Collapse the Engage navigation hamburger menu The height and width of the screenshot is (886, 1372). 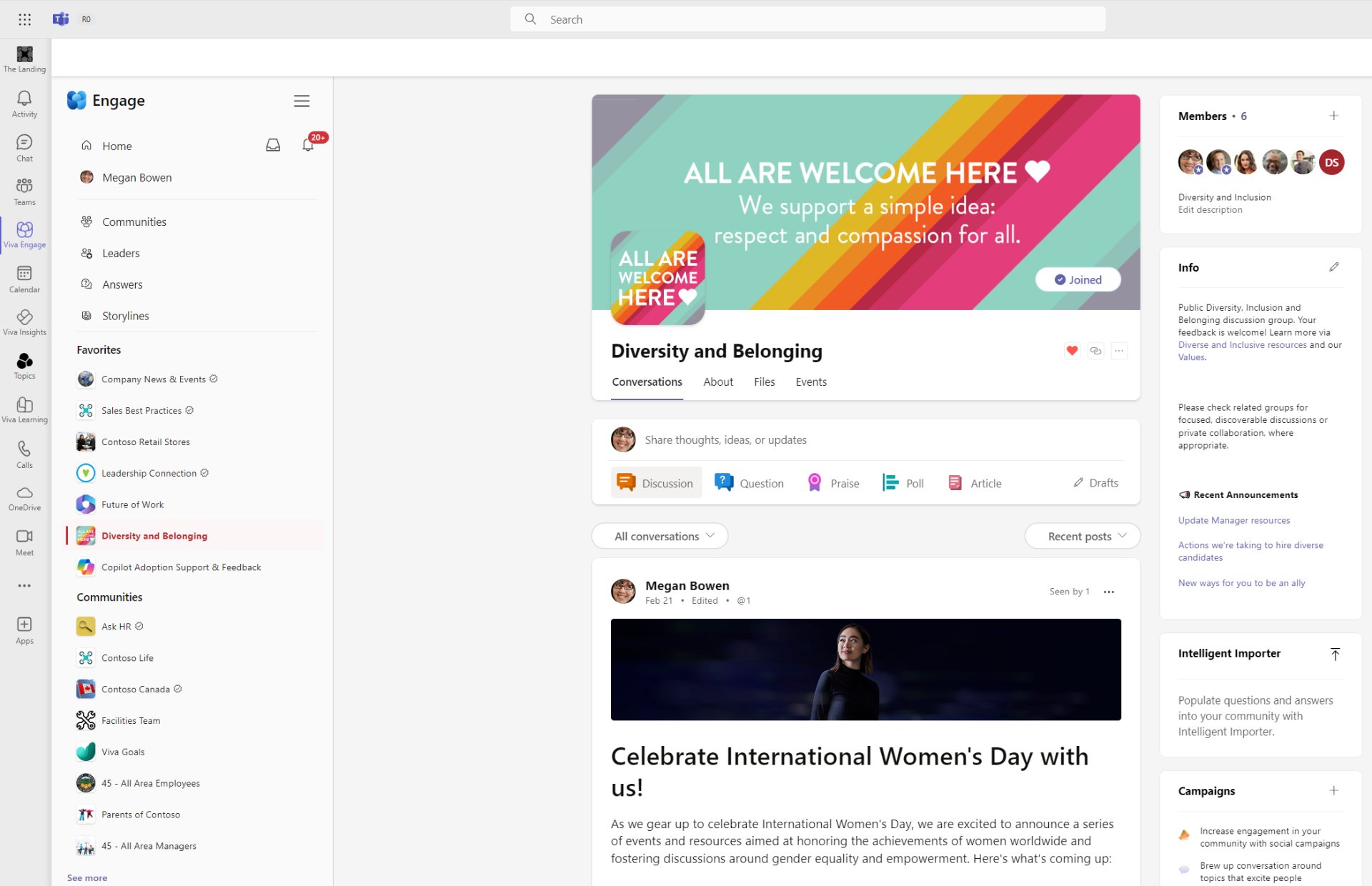coord(302,101)
